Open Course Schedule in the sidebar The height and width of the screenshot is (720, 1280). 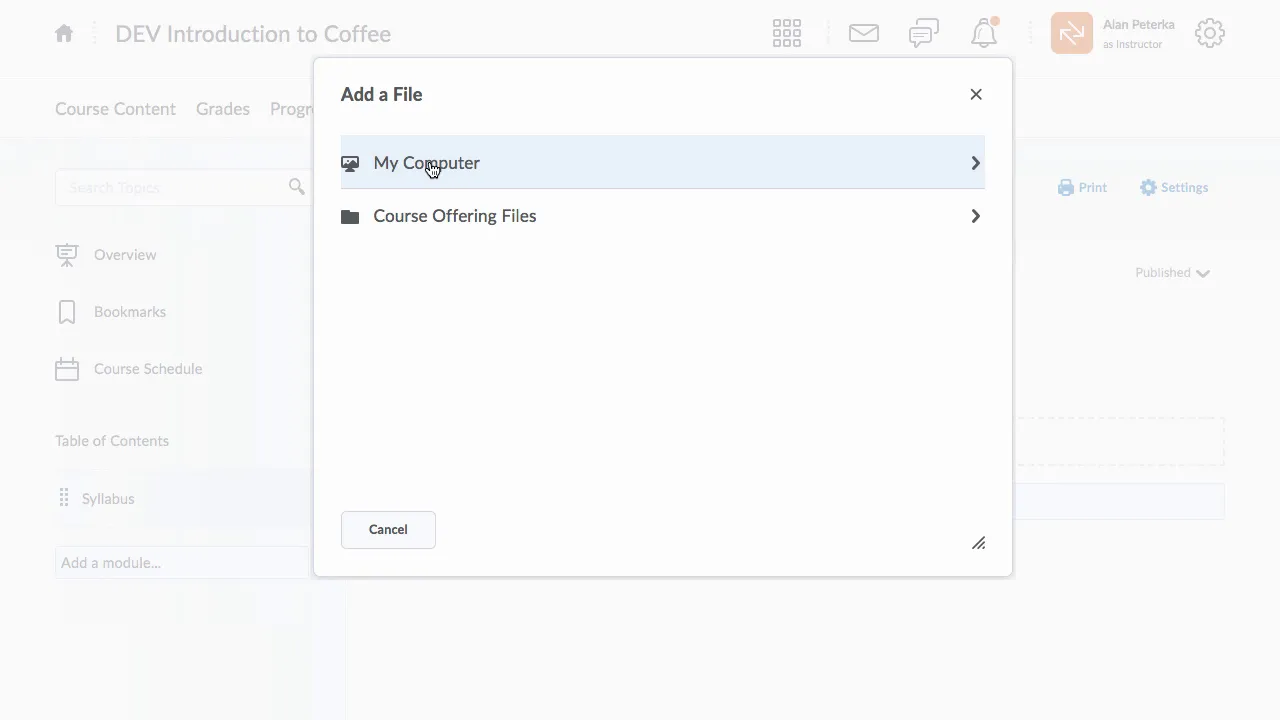(148, 369)
